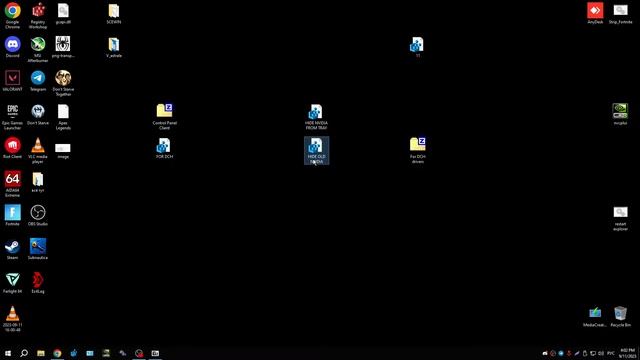
Task: Select the spider png image file
Action: (x=63, y=47)
